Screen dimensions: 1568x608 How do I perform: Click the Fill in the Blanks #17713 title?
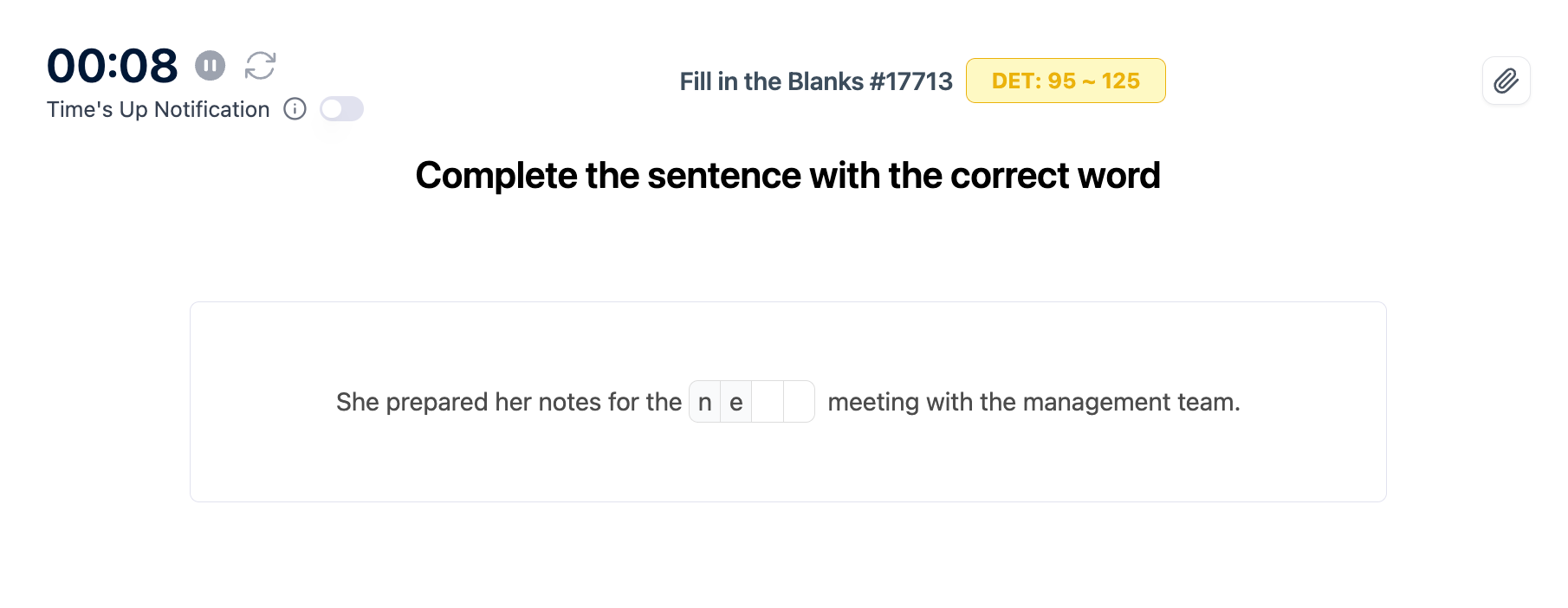click(x=815, y=81)
